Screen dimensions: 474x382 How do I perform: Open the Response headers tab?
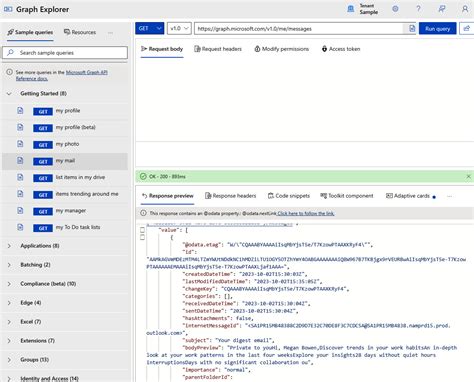coord(231,196)
